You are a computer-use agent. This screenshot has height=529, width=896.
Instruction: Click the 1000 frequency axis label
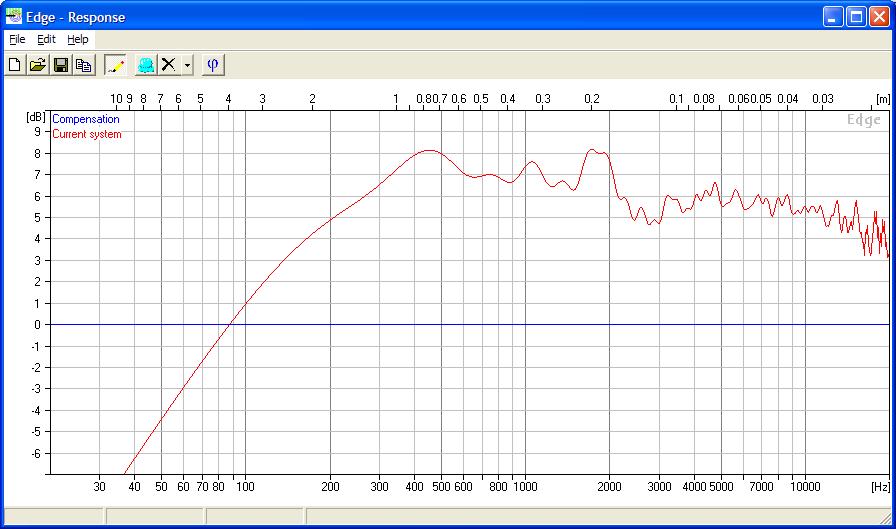coord(525,487)
